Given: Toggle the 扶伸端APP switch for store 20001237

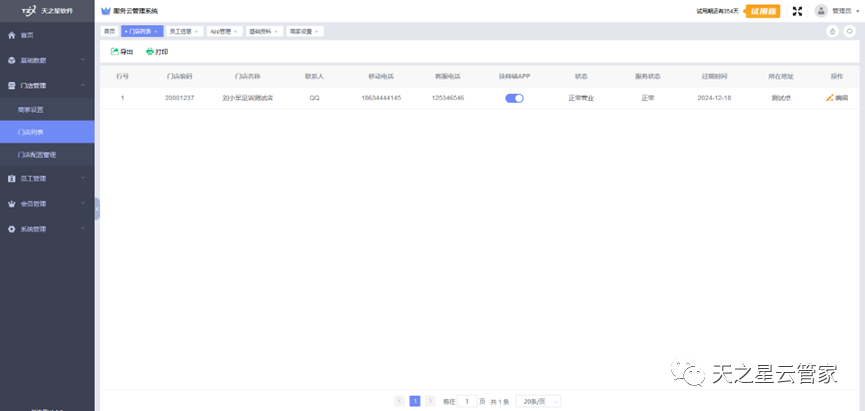Looking at the screenshot, I should (514, 98).
